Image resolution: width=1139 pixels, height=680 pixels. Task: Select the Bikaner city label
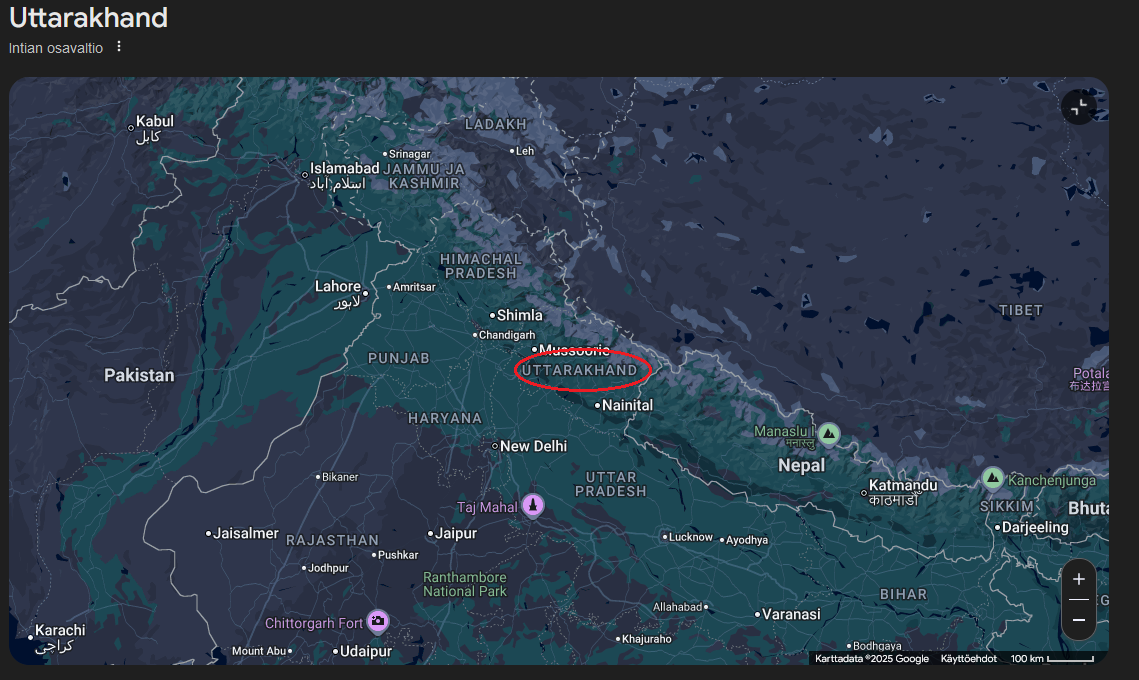(339, 477)
